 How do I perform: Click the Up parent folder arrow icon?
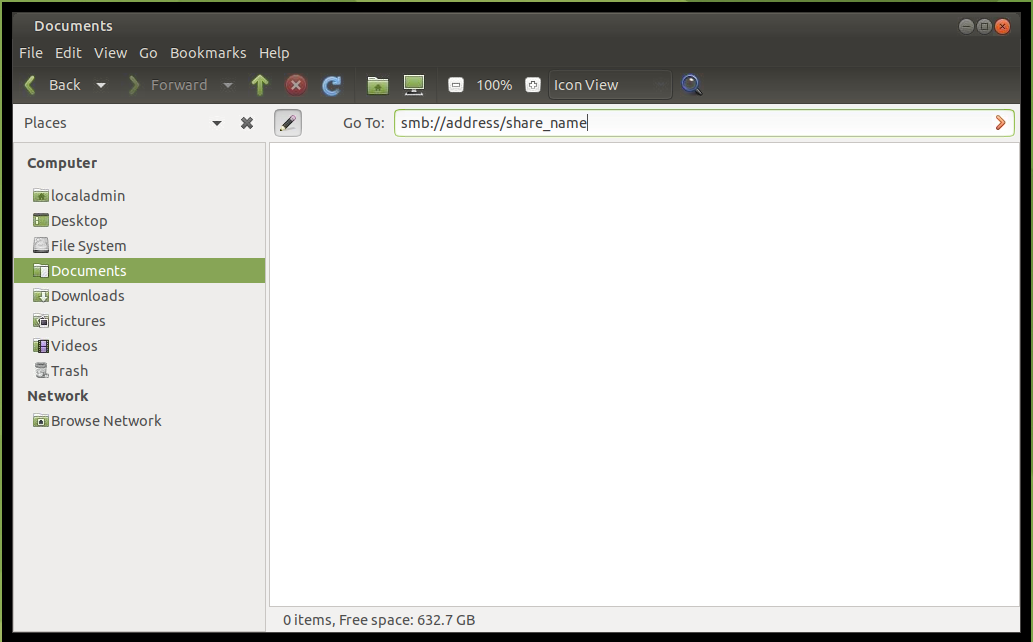(260, 85)
